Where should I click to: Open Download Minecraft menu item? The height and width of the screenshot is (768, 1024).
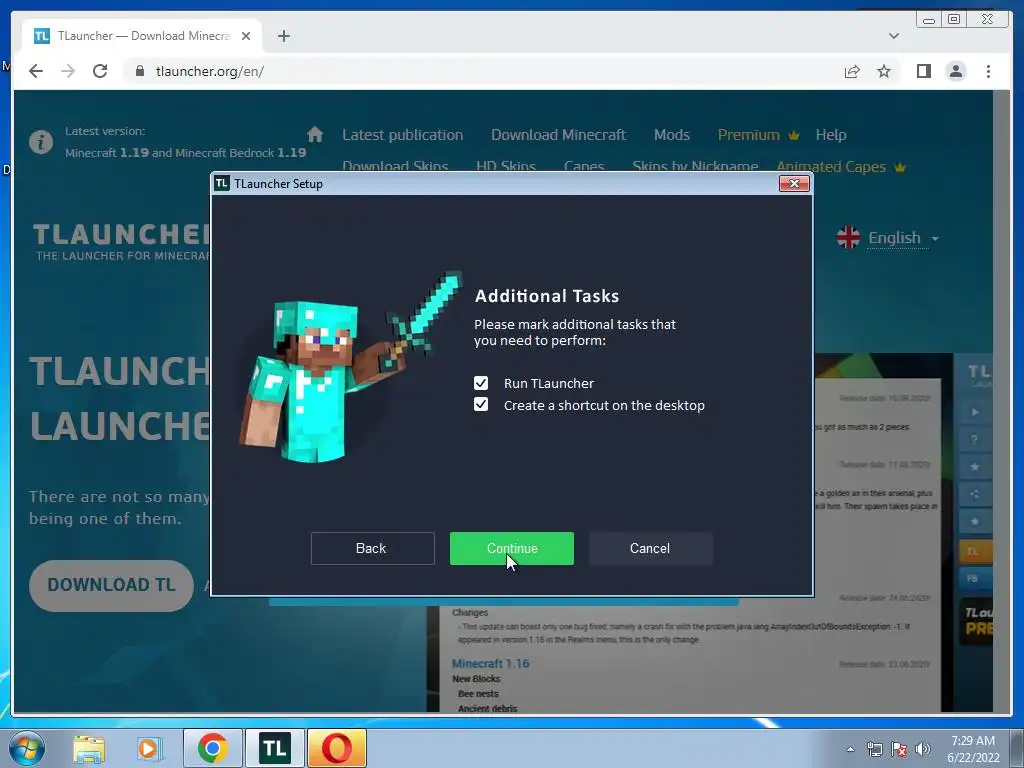558,135
